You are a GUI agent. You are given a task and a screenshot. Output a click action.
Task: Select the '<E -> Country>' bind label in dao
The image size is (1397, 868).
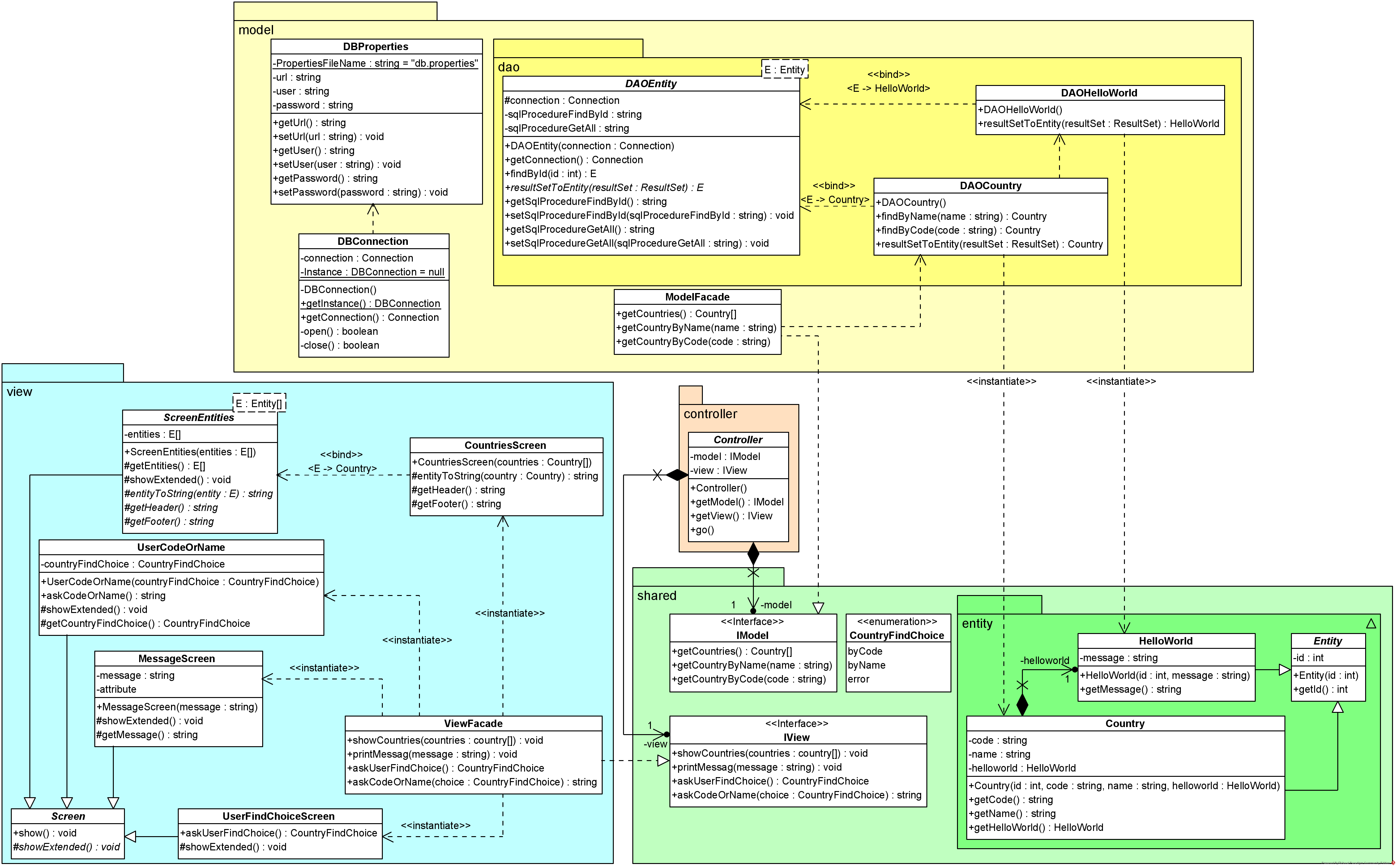click(x=835, y=200)
